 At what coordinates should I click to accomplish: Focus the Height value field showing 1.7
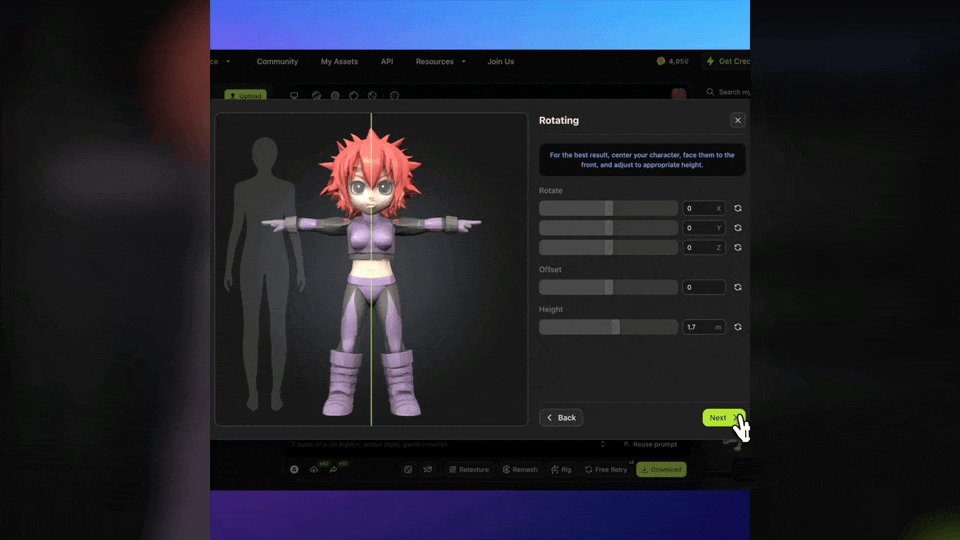coord(704,327)
